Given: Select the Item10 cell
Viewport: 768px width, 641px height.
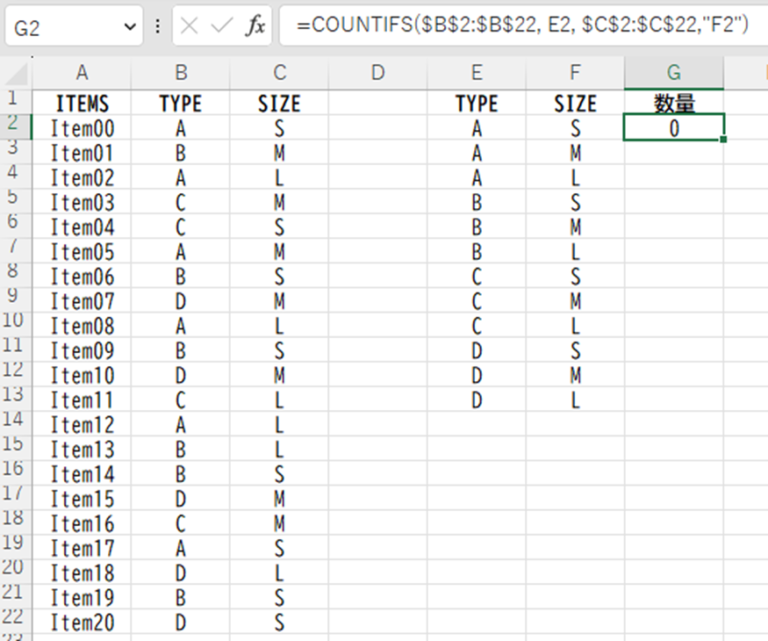Looking at the screenshot, I should (x=82, y=376).
